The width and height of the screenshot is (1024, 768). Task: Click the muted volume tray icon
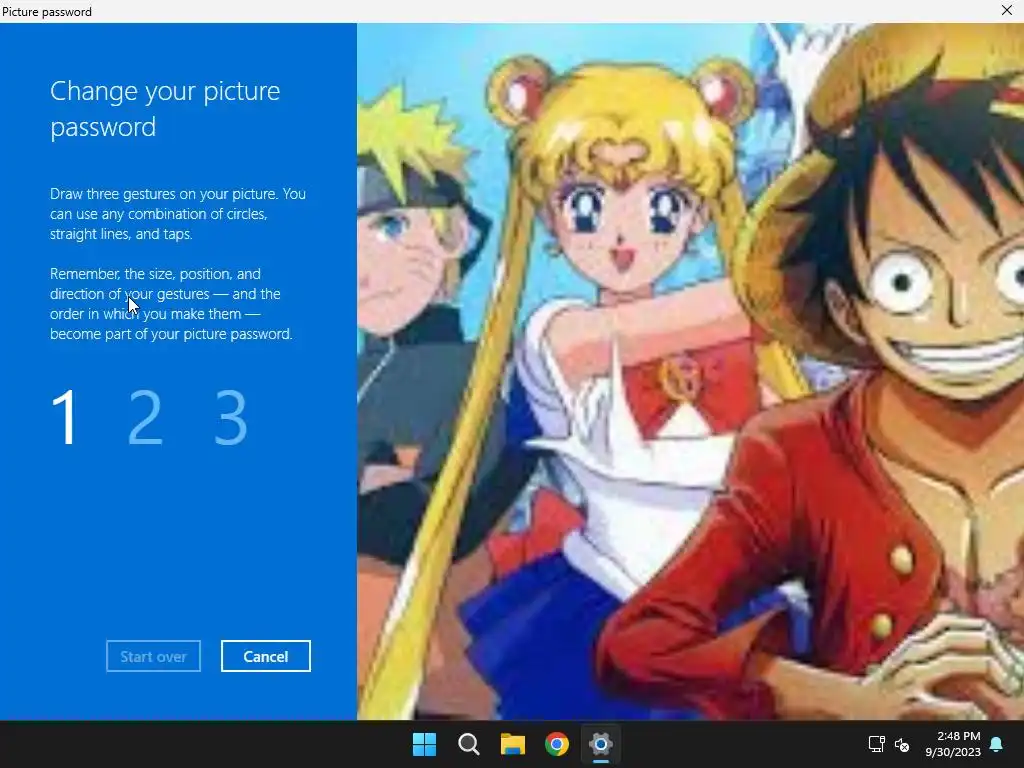click(902, 744)
